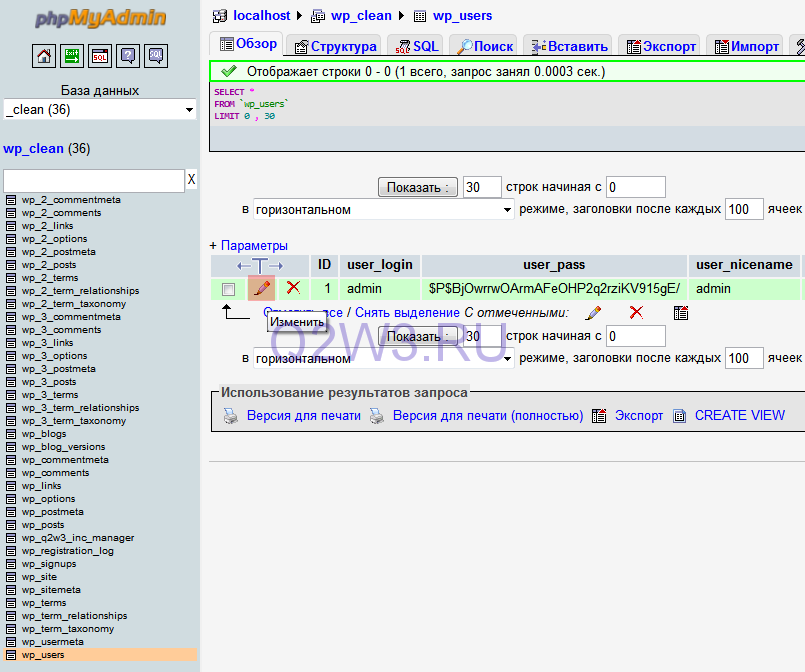Open the upper 'горизонтальном' display mode dropdown
The height and width of the screenshot is (672, 805).
pyautogui.click(x=384, y=209)
